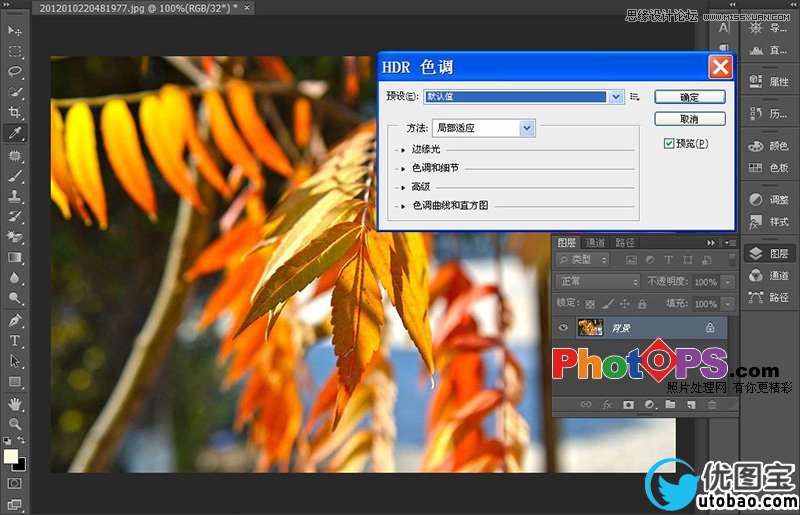Click the 背景 layer thumbnail
The image size is (800, 515).
pyautogui.click(x=590, y=328)
